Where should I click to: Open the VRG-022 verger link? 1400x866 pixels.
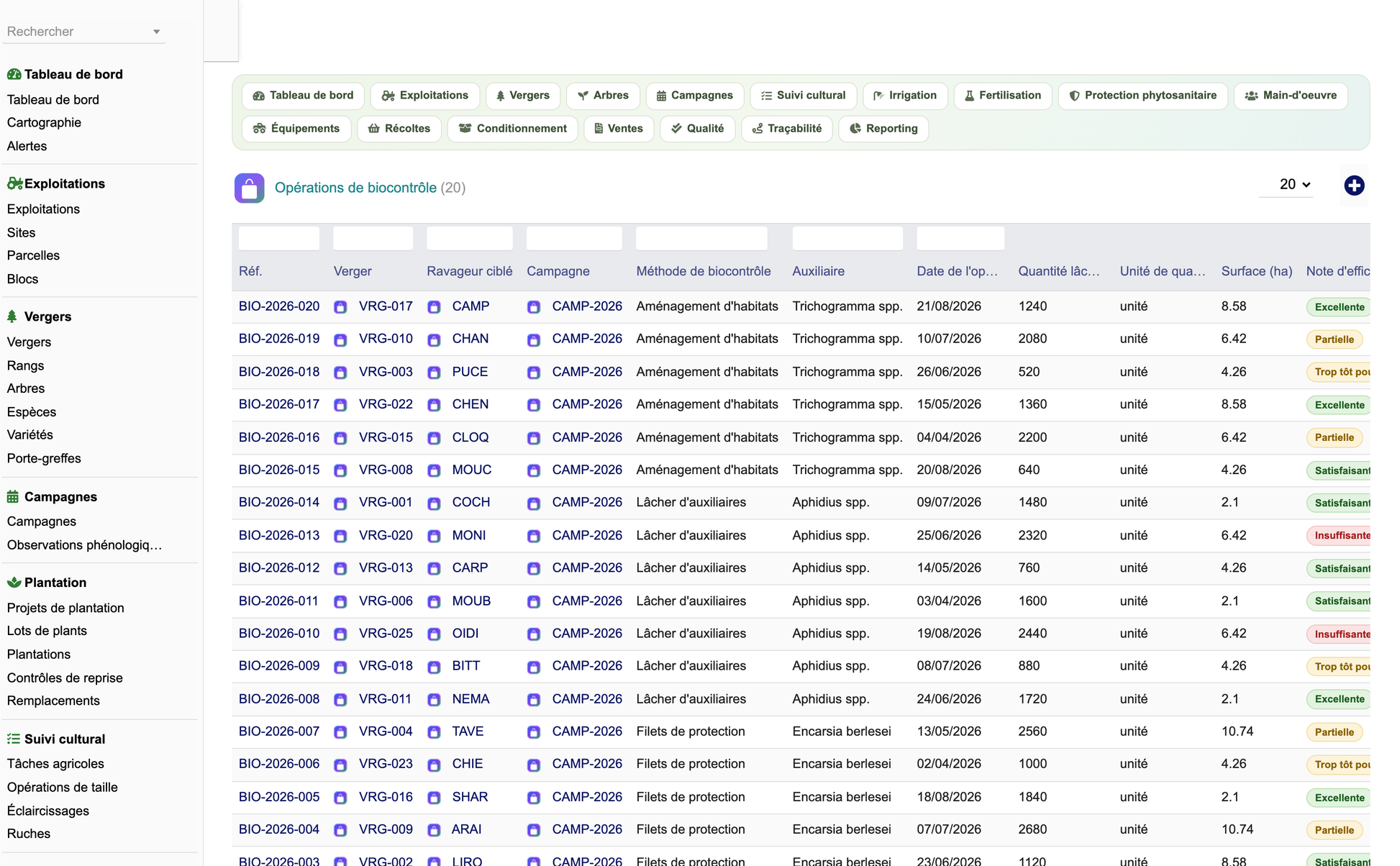coord(386,404)
